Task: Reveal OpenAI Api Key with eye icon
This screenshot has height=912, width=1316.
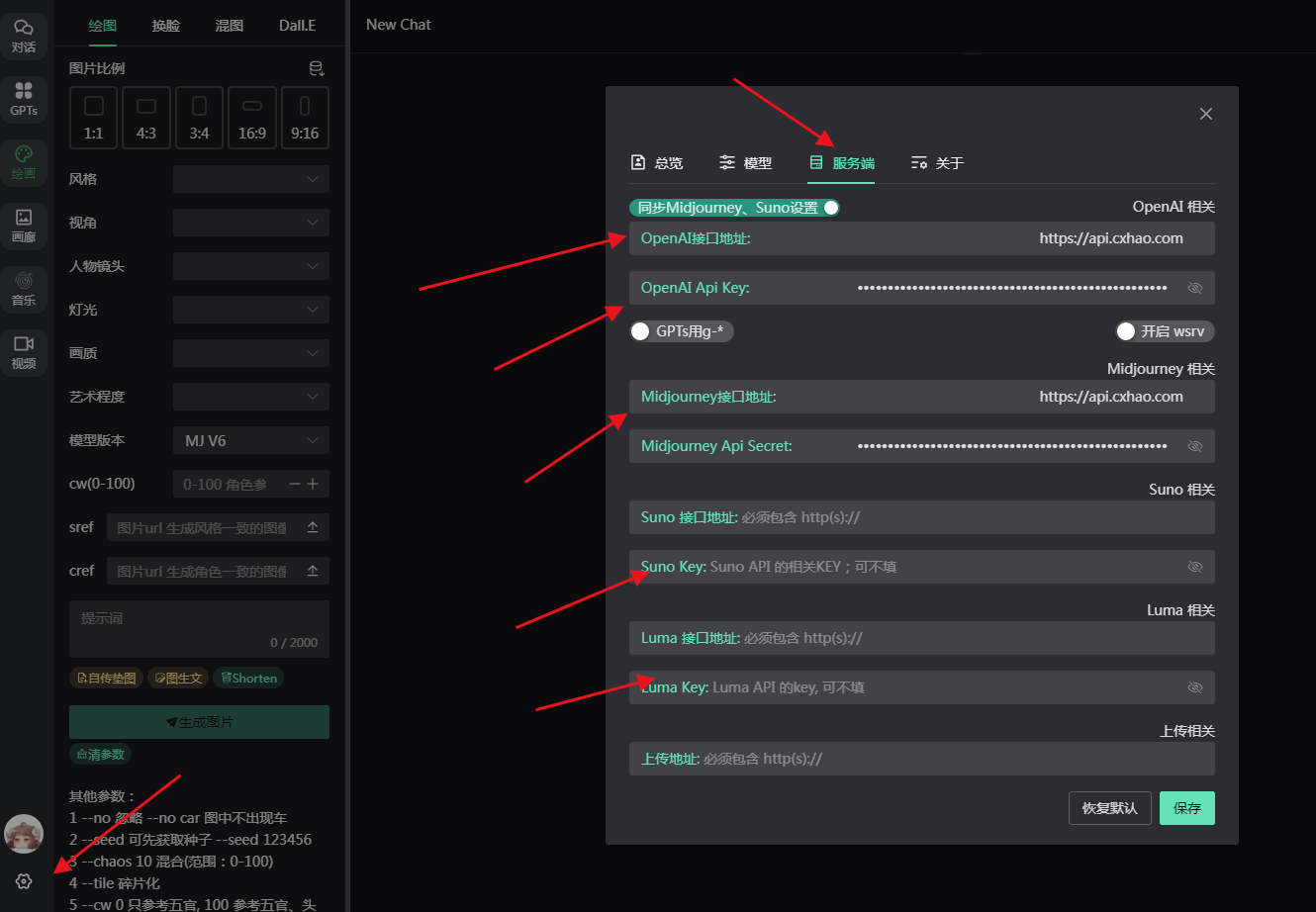Action: [x=1195, y=288]
